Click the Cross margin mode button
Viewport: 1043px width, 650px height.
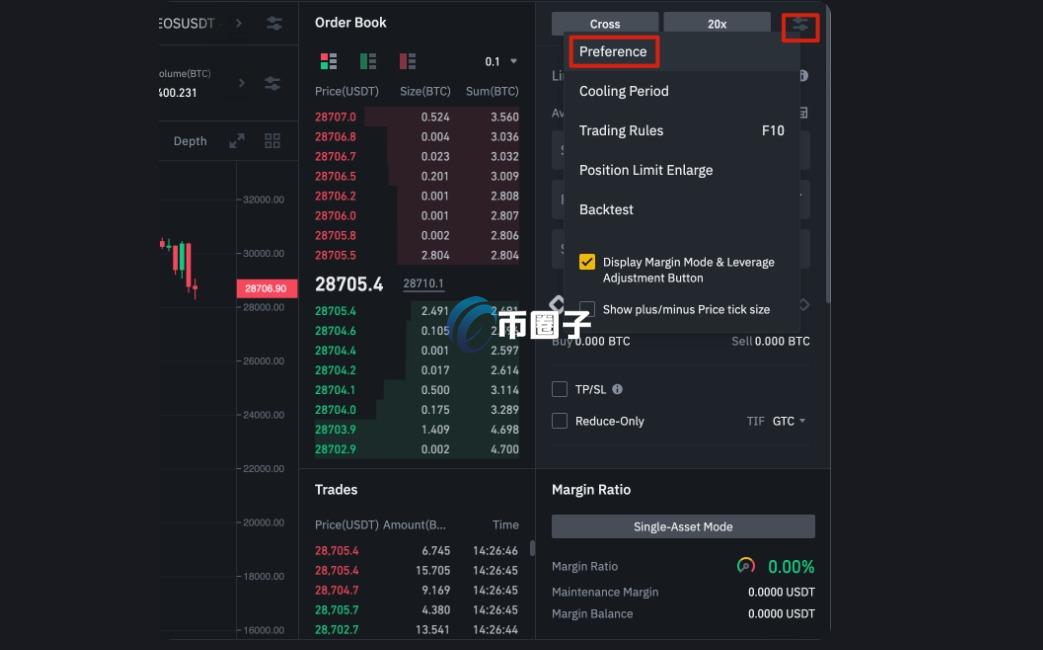click(x=604, y=22)
